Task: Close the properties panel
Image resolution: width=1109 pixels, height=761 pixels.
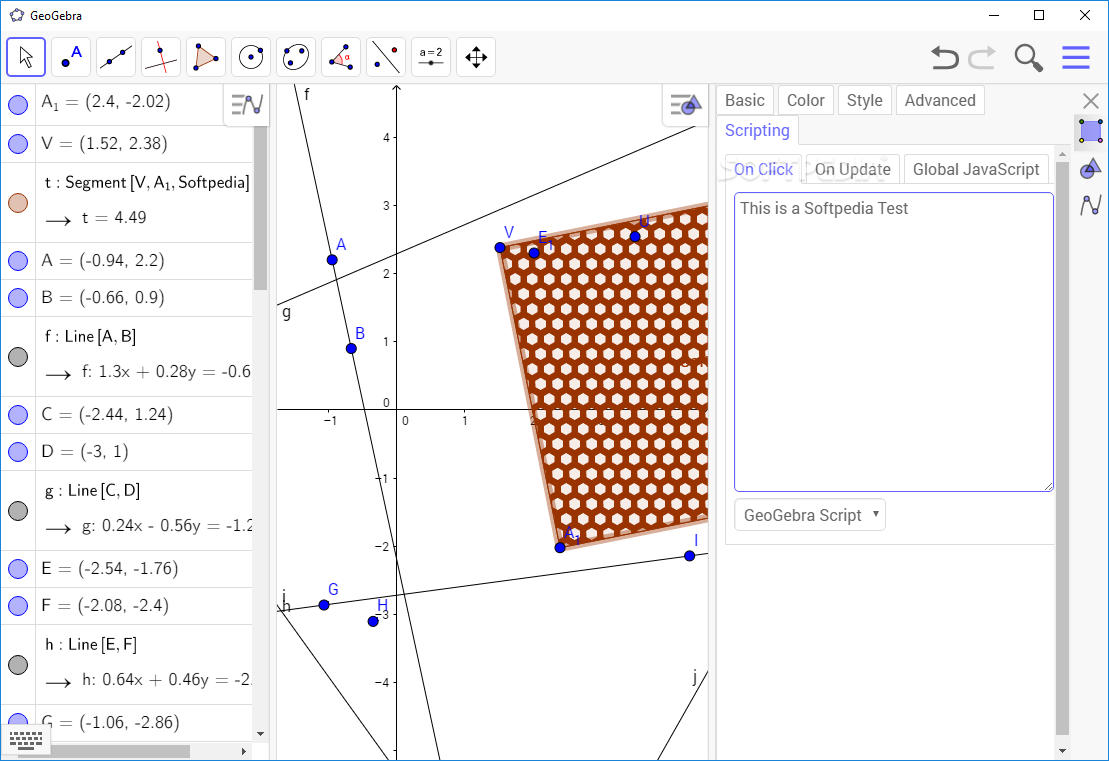Action: point(1091,101)
